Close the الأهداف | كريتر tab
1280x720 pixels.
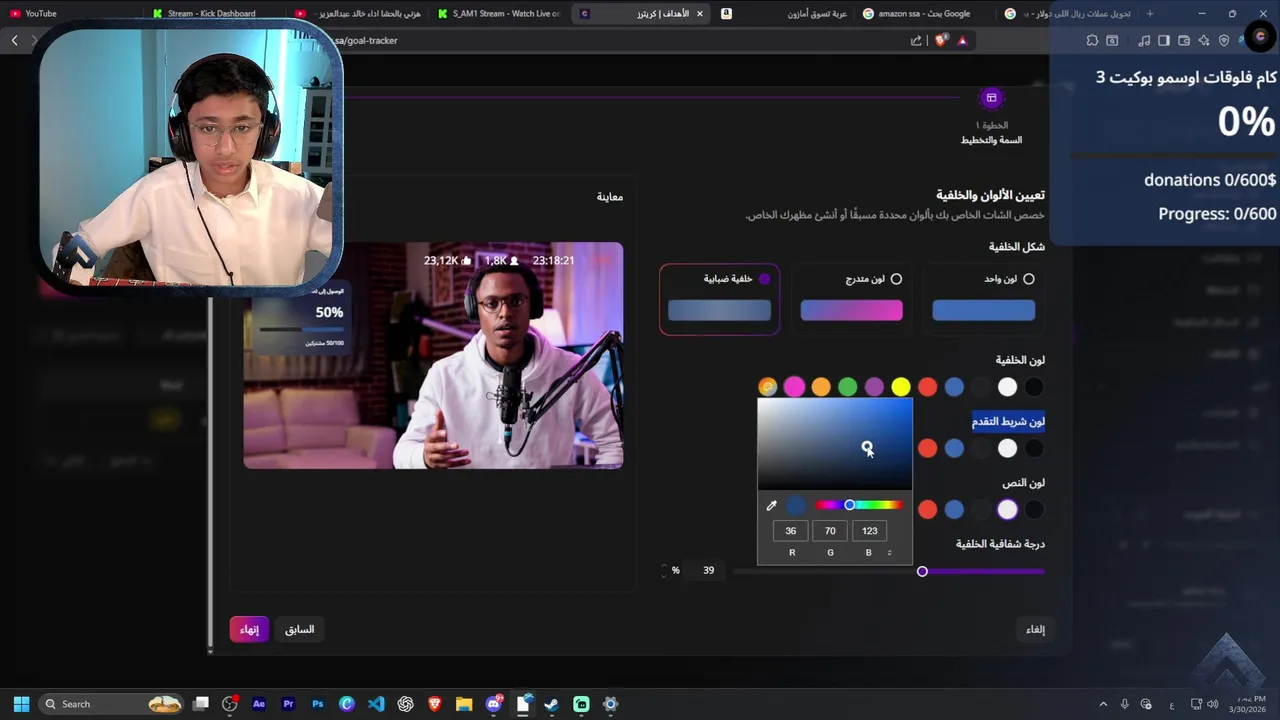click(x=700, y=14)
